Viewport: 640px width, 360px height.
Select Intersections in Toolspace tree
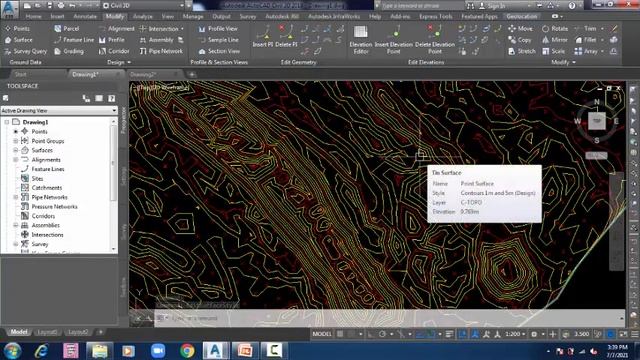pos(47,235)
